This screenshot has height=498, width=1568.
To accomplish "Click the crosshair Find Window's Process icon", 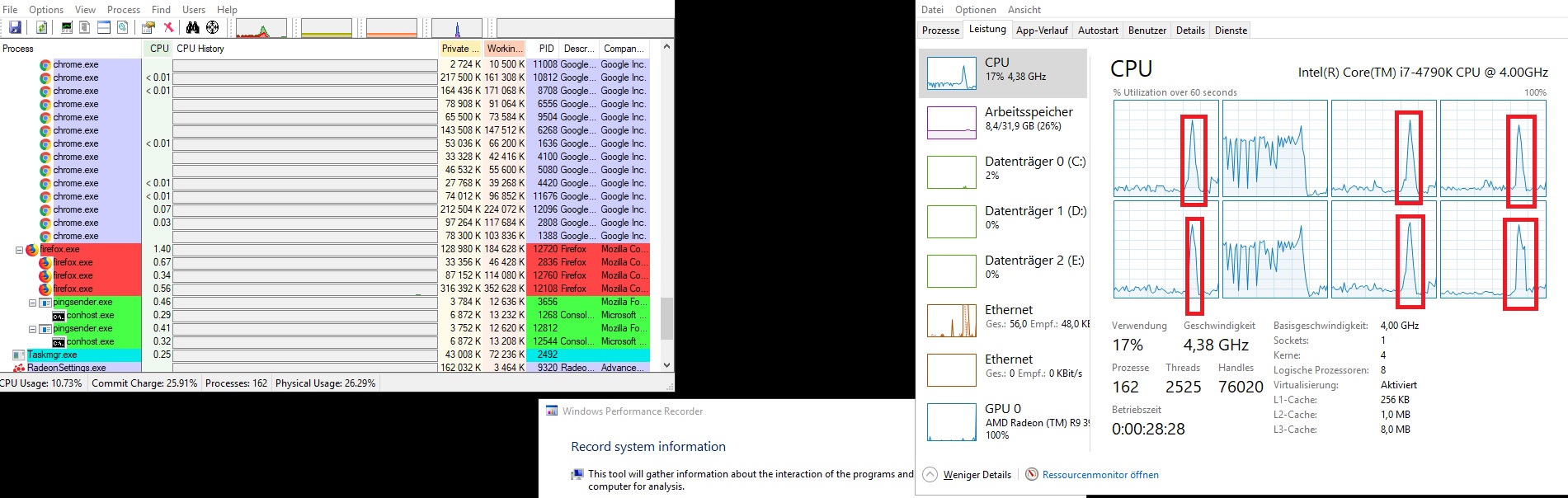I will click(212, 27).
